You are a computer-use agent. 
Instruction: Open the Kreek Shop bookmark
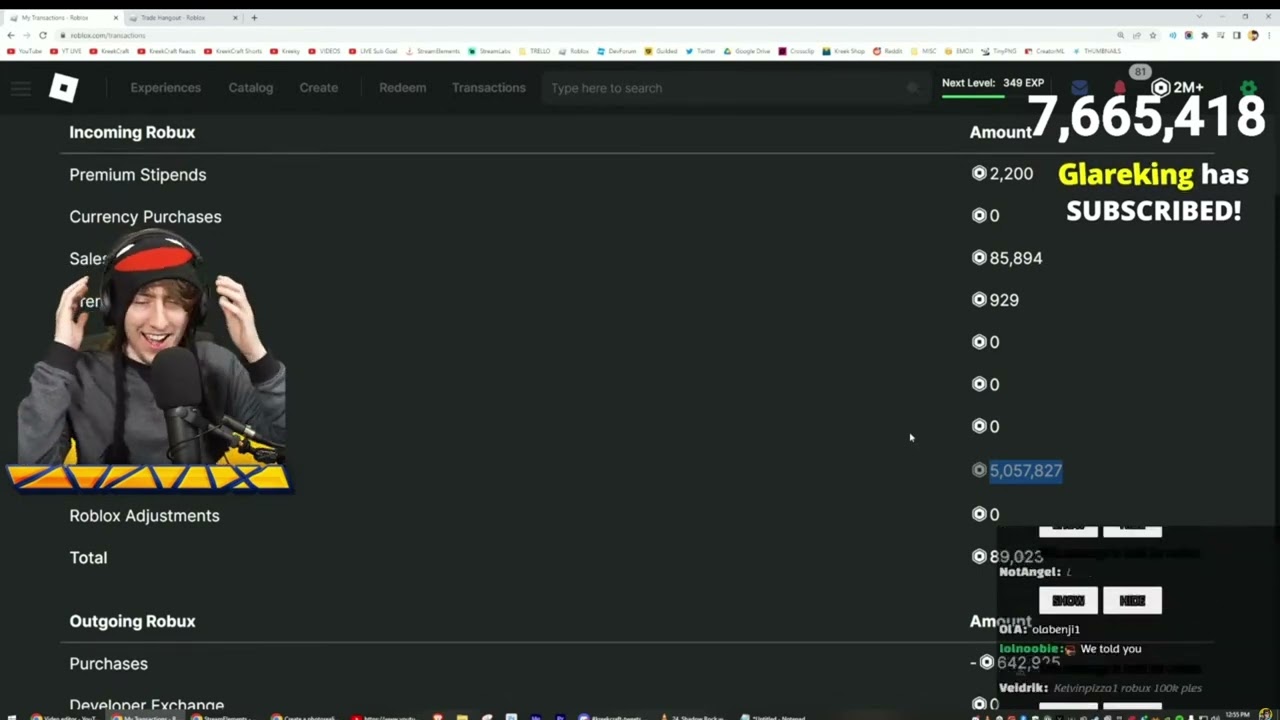tap(845, 51)
